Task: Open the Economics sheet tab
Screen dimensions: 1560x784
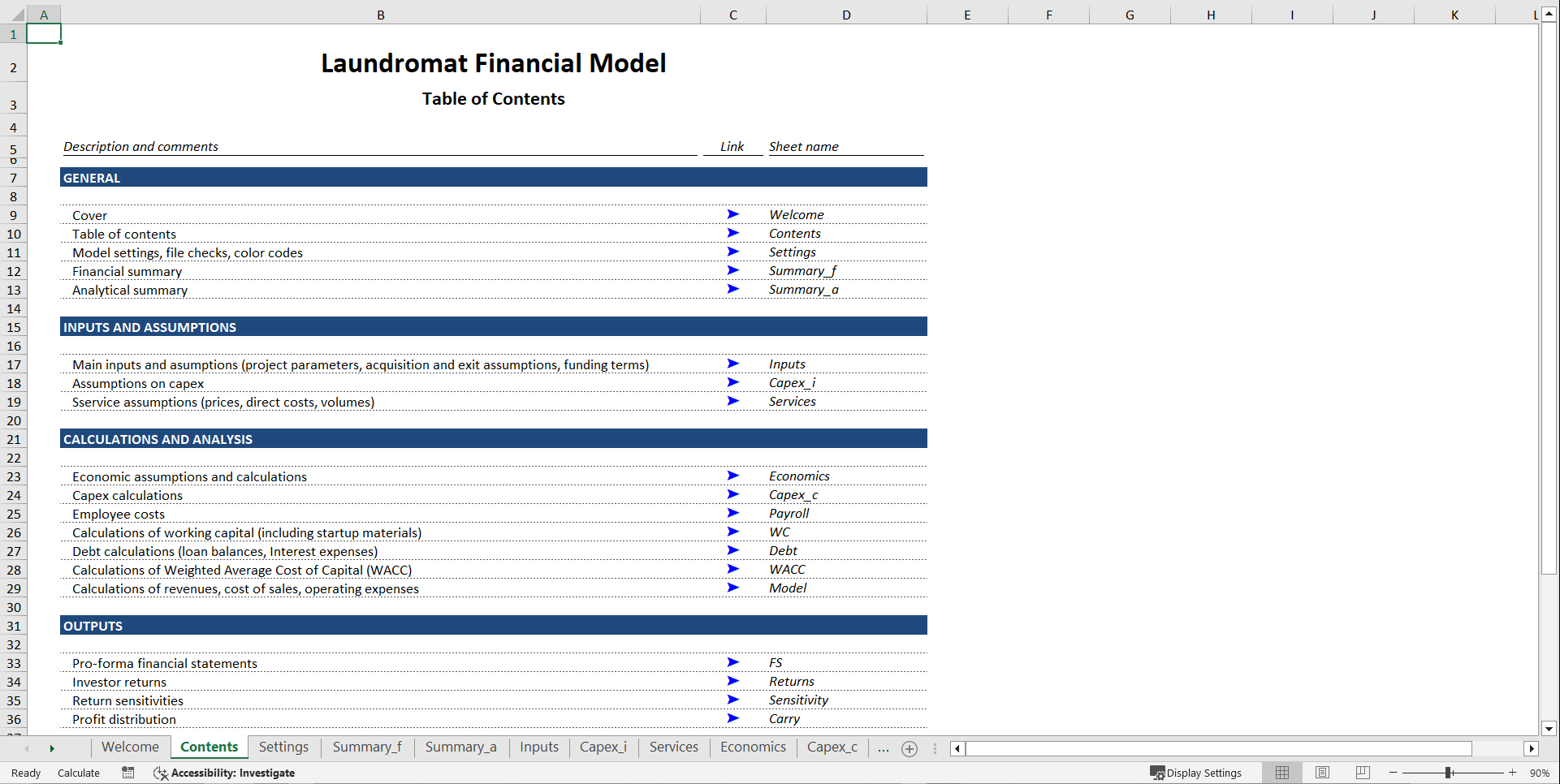Action: tap(751, 747)
